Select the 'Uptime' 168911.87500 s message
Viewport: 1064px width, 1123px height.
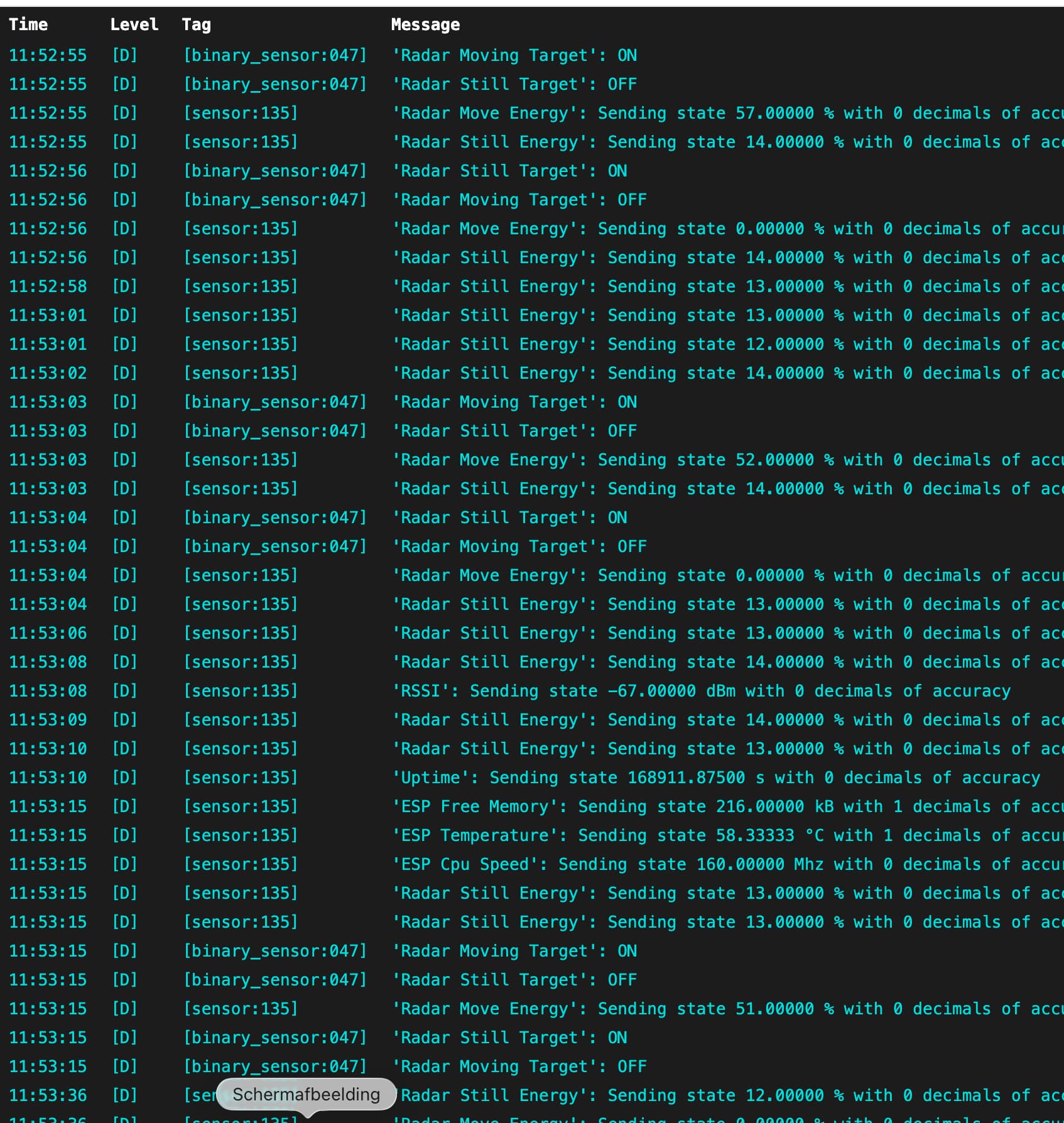(716, 778)
